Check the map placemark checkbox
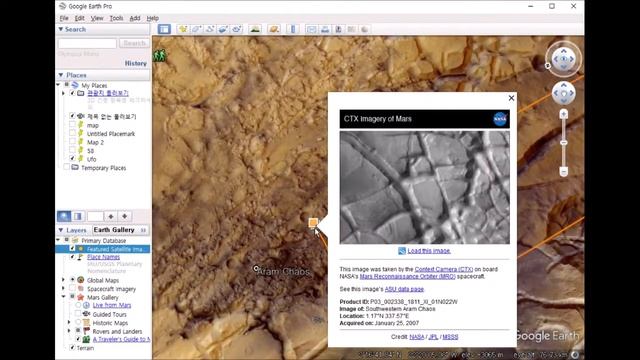Screen dimensions: 640x360 72,125
